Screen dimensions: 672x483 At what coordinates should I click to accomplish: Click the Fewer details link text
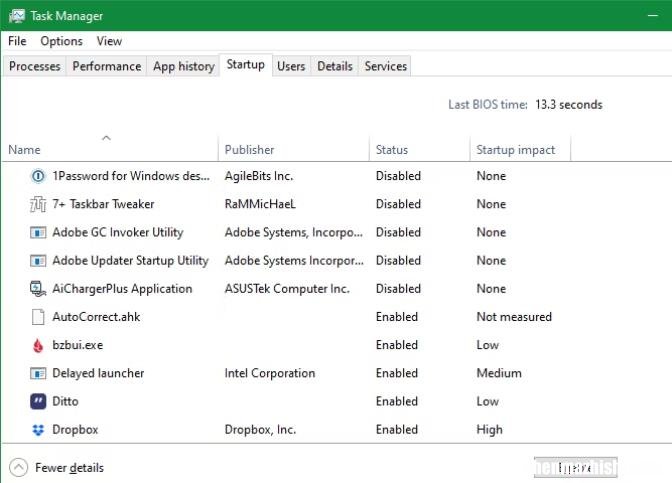click(x=69, y=468)
